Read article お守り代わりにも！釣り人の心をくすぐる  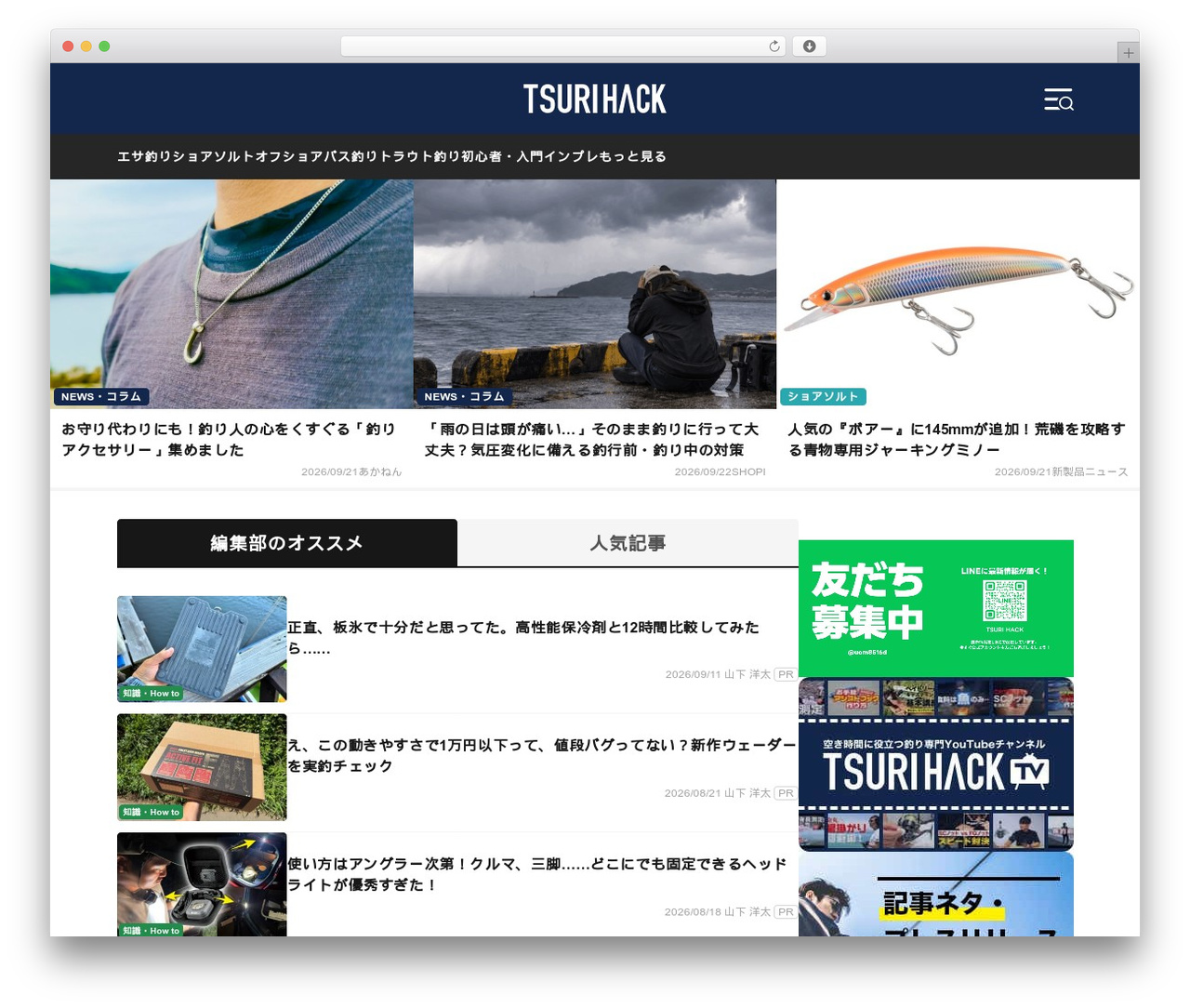coord(229,439)
